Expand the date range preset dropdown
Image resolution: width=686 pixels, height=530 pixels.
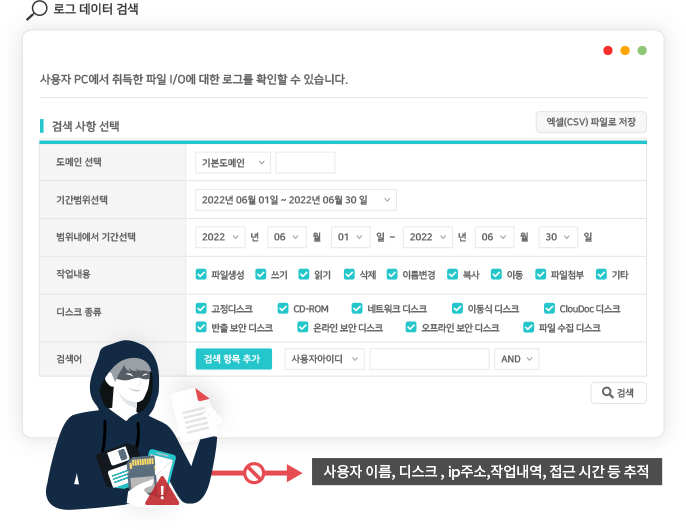click(295, 200)
